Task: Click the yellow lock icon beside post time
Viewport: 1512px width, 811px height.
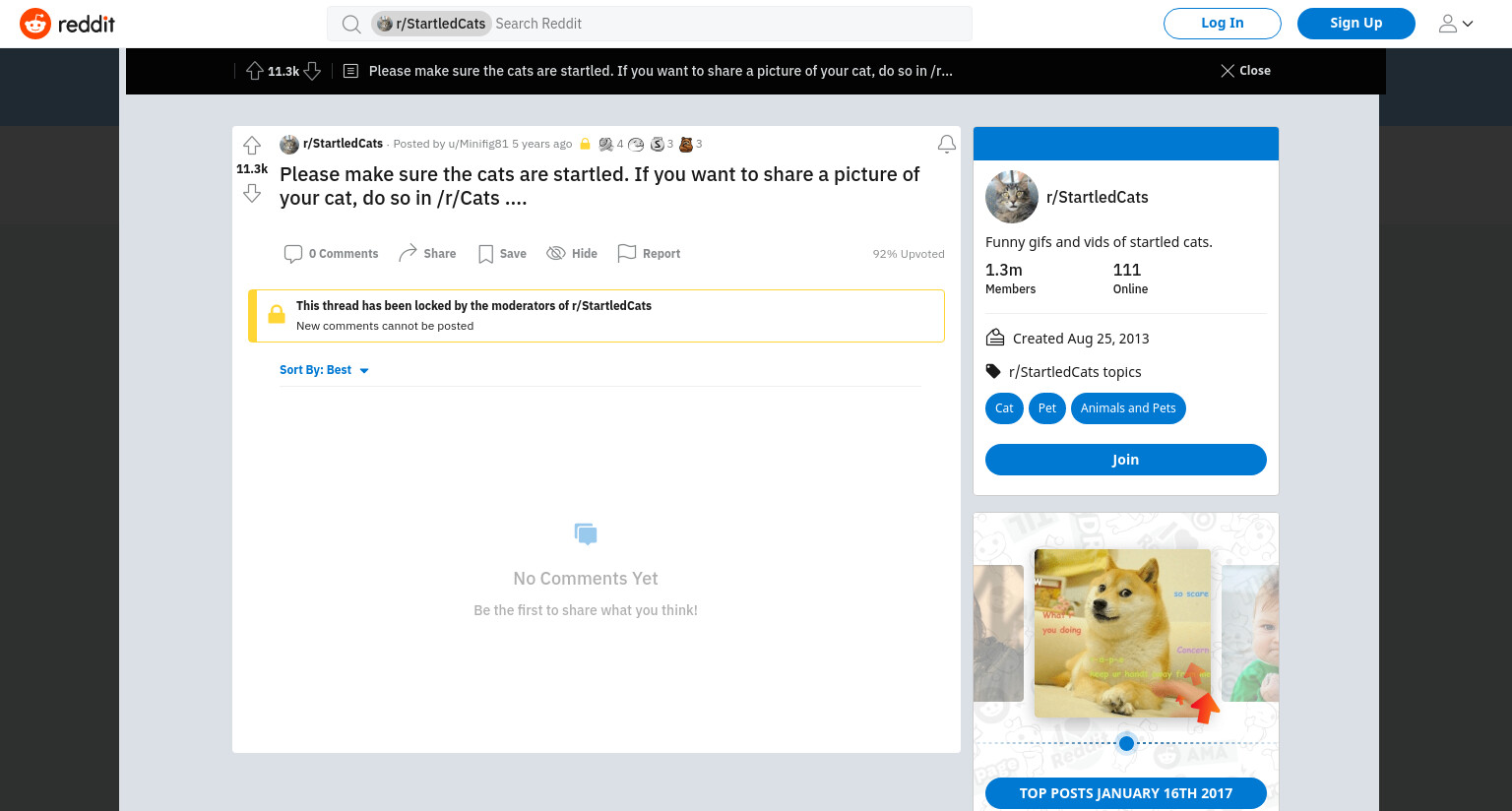Action: (585, 144)
